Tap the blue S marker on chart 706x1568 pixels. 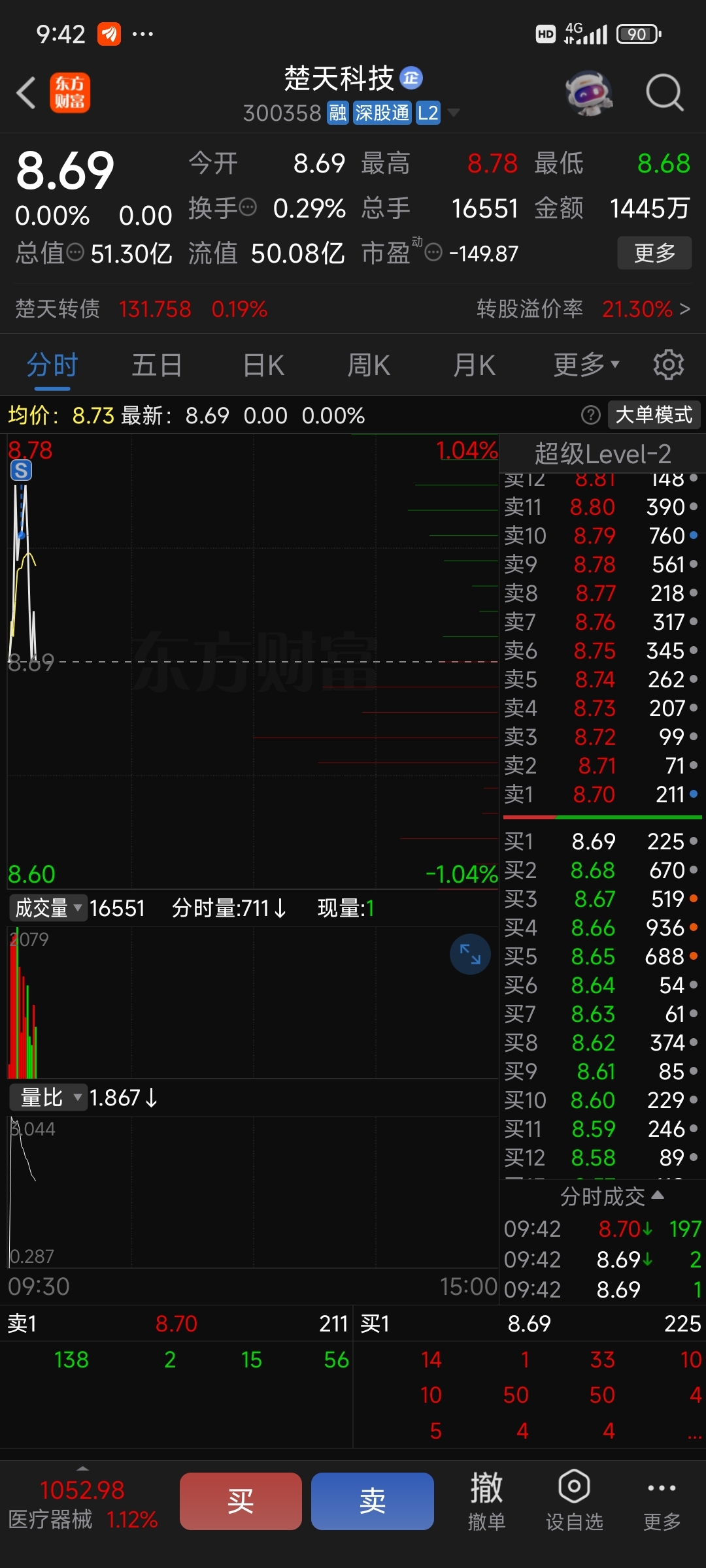(x=21, y=470)
